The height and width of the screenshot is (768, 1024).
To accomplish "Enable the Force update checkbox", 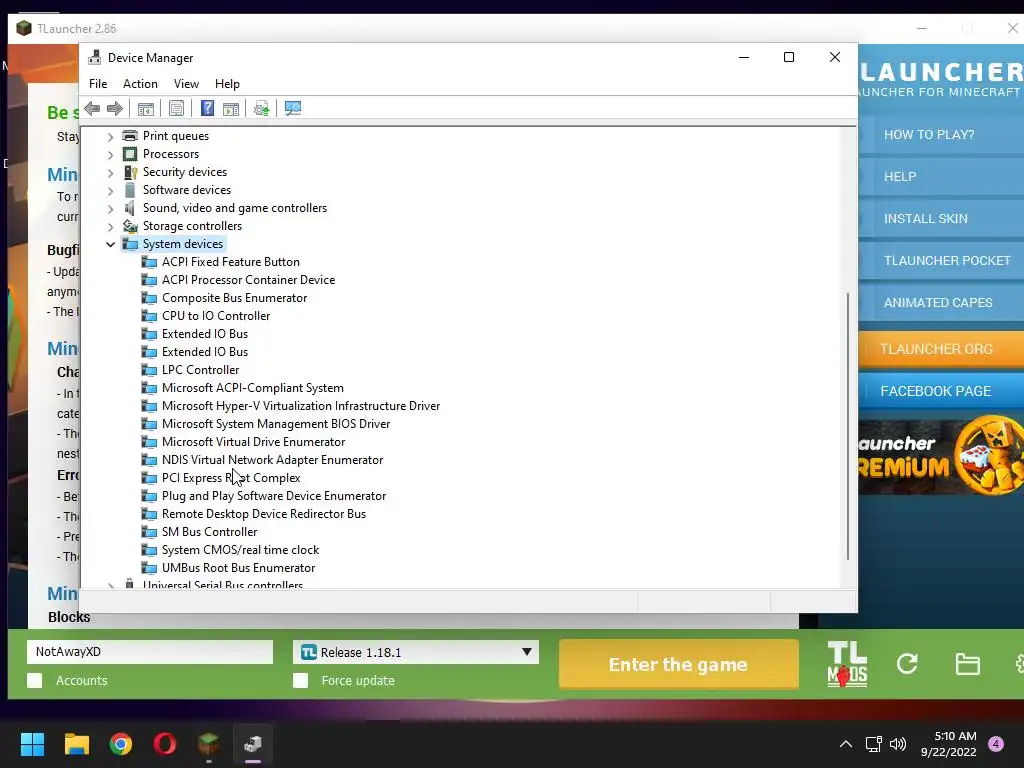I will (300, 680).
